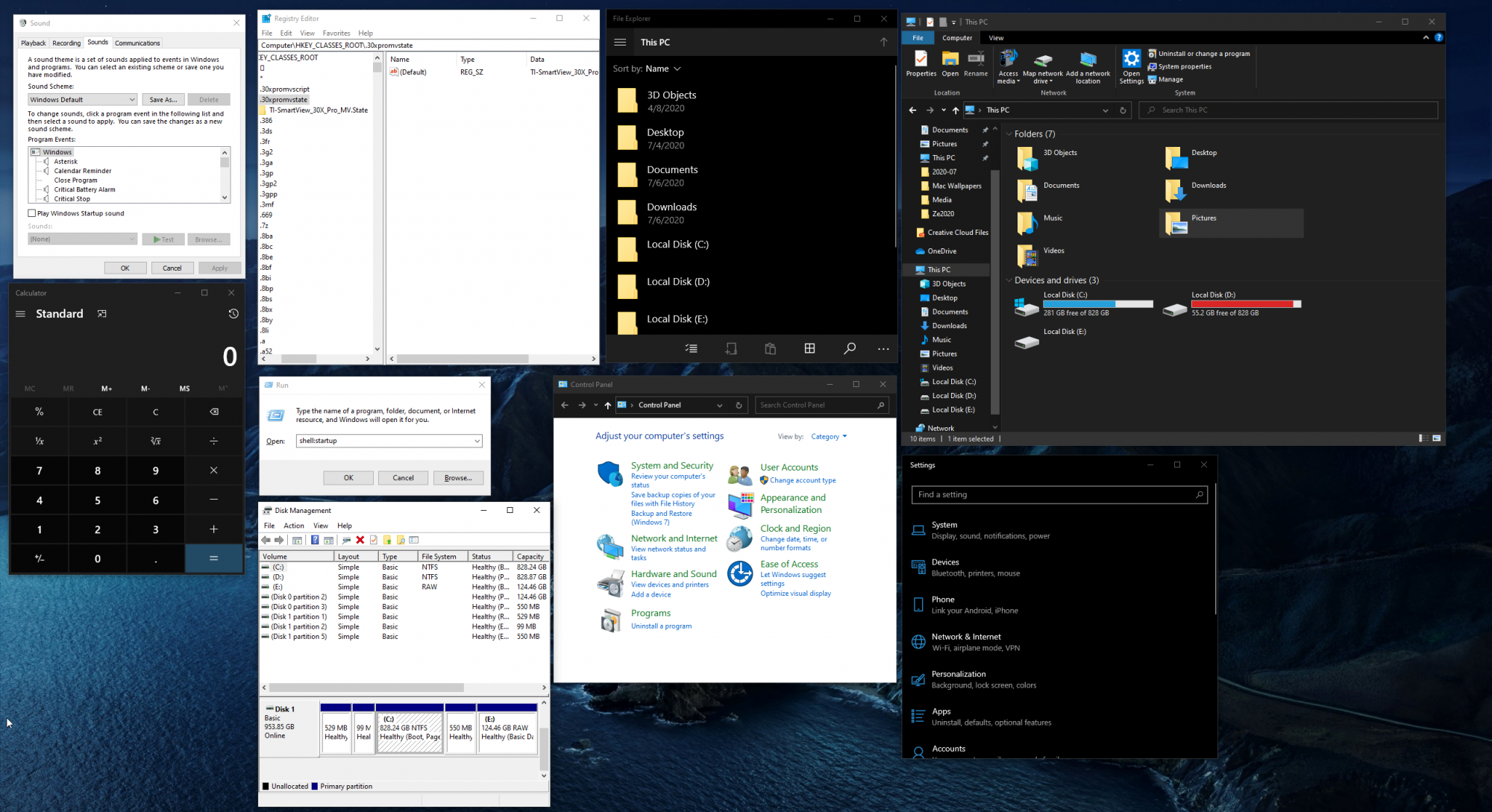Click red X delete icon in Disk Management
The image size is (1492, 812).
click(360, 540)
